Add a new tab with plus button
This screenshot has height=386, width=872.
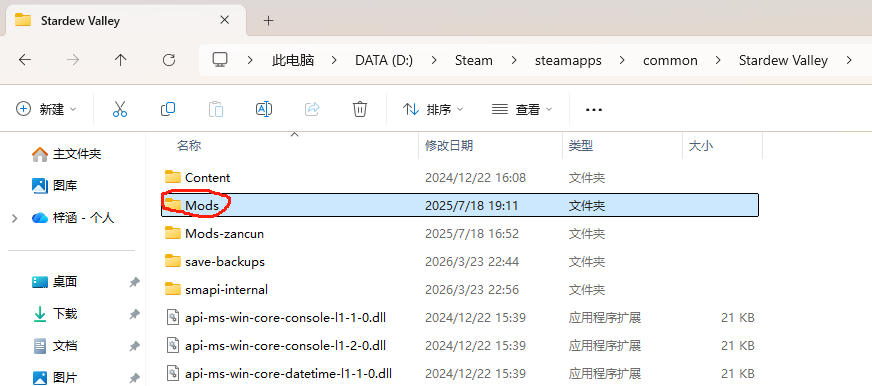[269, 21]
